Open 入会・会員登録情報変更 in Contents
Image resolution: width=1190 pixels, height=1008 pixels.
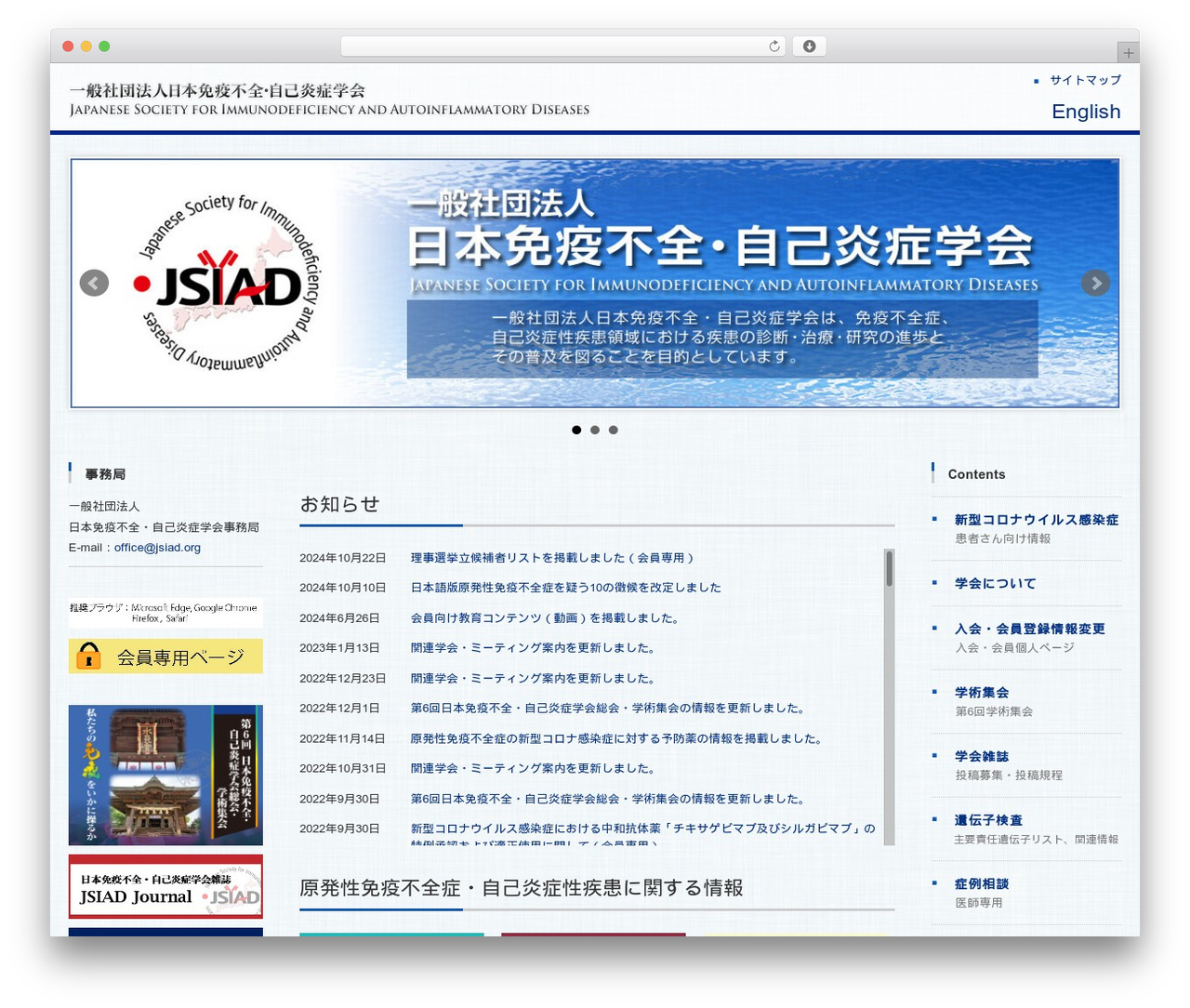(1030, 629)
